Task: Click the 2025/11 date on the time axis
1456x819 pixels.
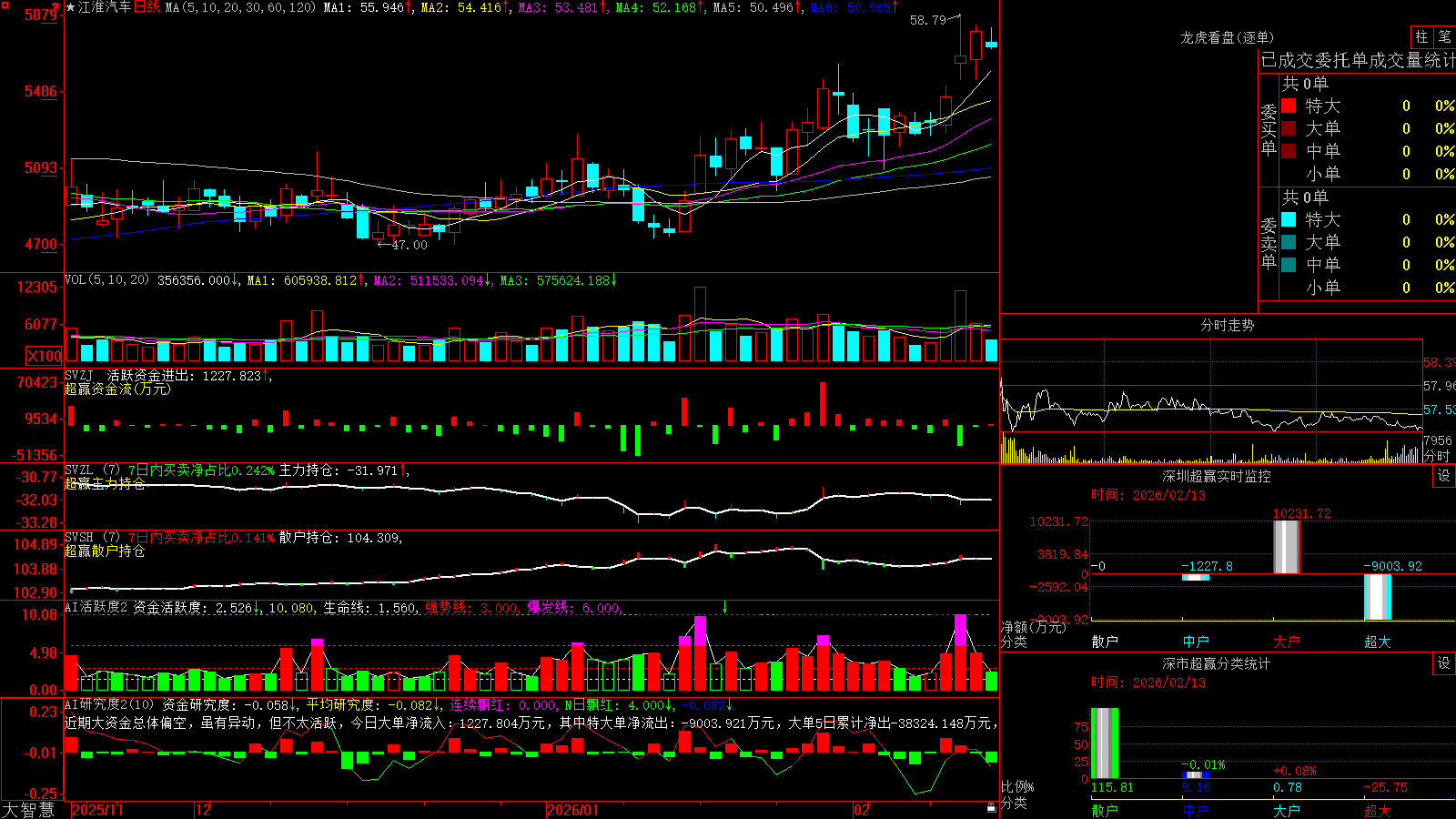Action: tap(97, 810)
